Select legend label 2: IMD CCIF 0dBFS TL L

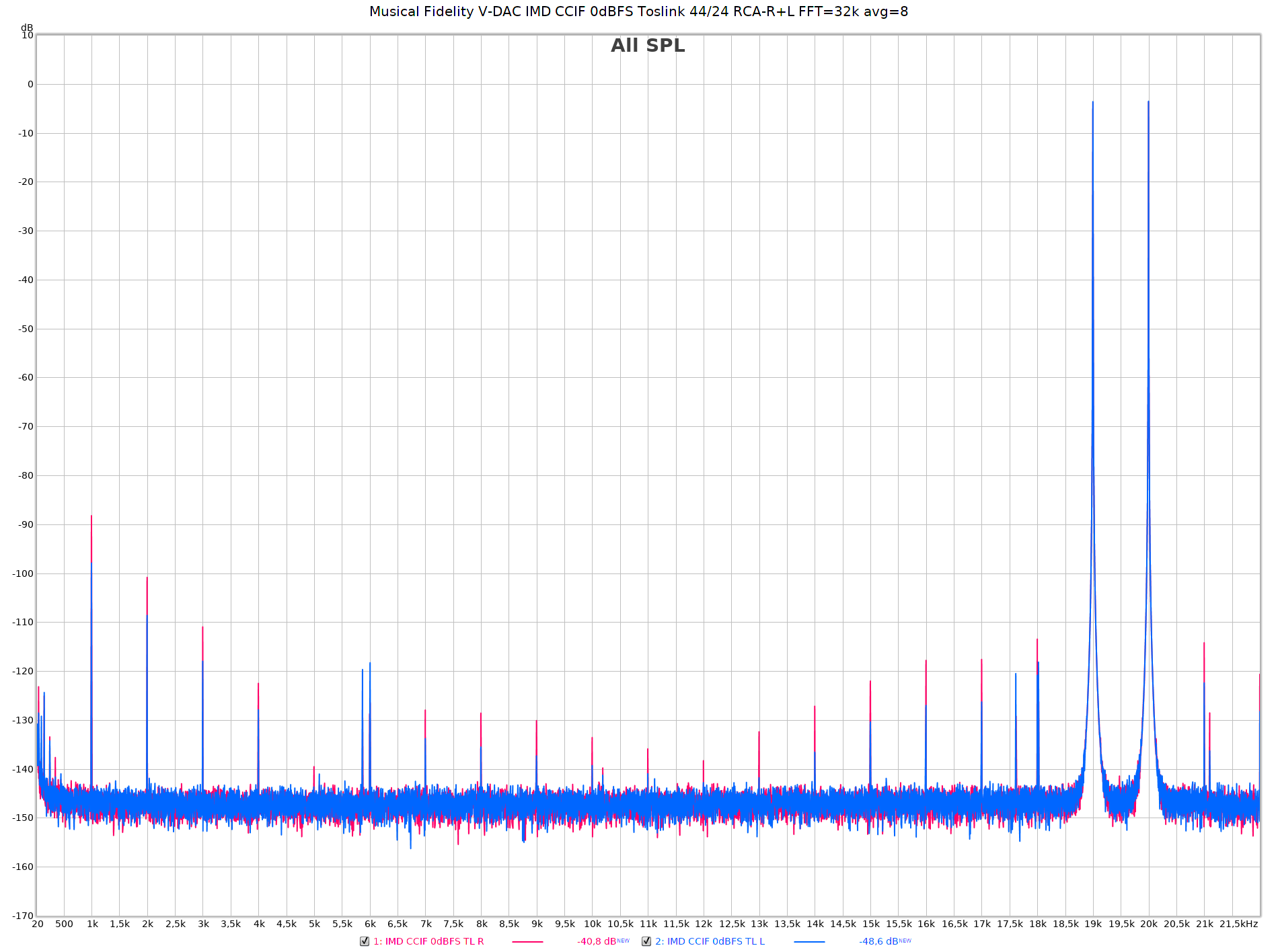click(x=710, y=941)
